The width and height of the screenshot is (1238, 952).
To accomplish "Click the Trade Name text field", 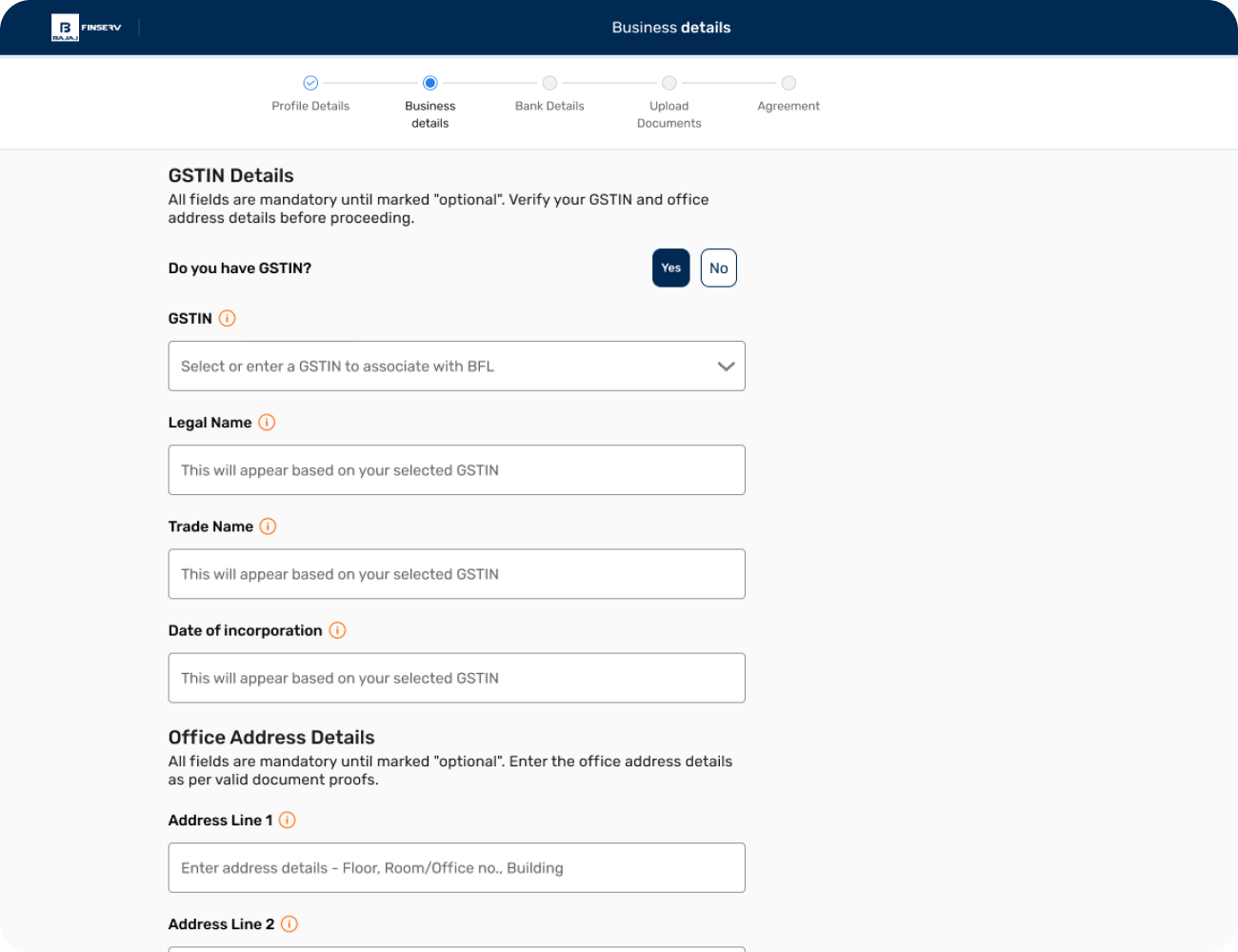I will [456, 574].
